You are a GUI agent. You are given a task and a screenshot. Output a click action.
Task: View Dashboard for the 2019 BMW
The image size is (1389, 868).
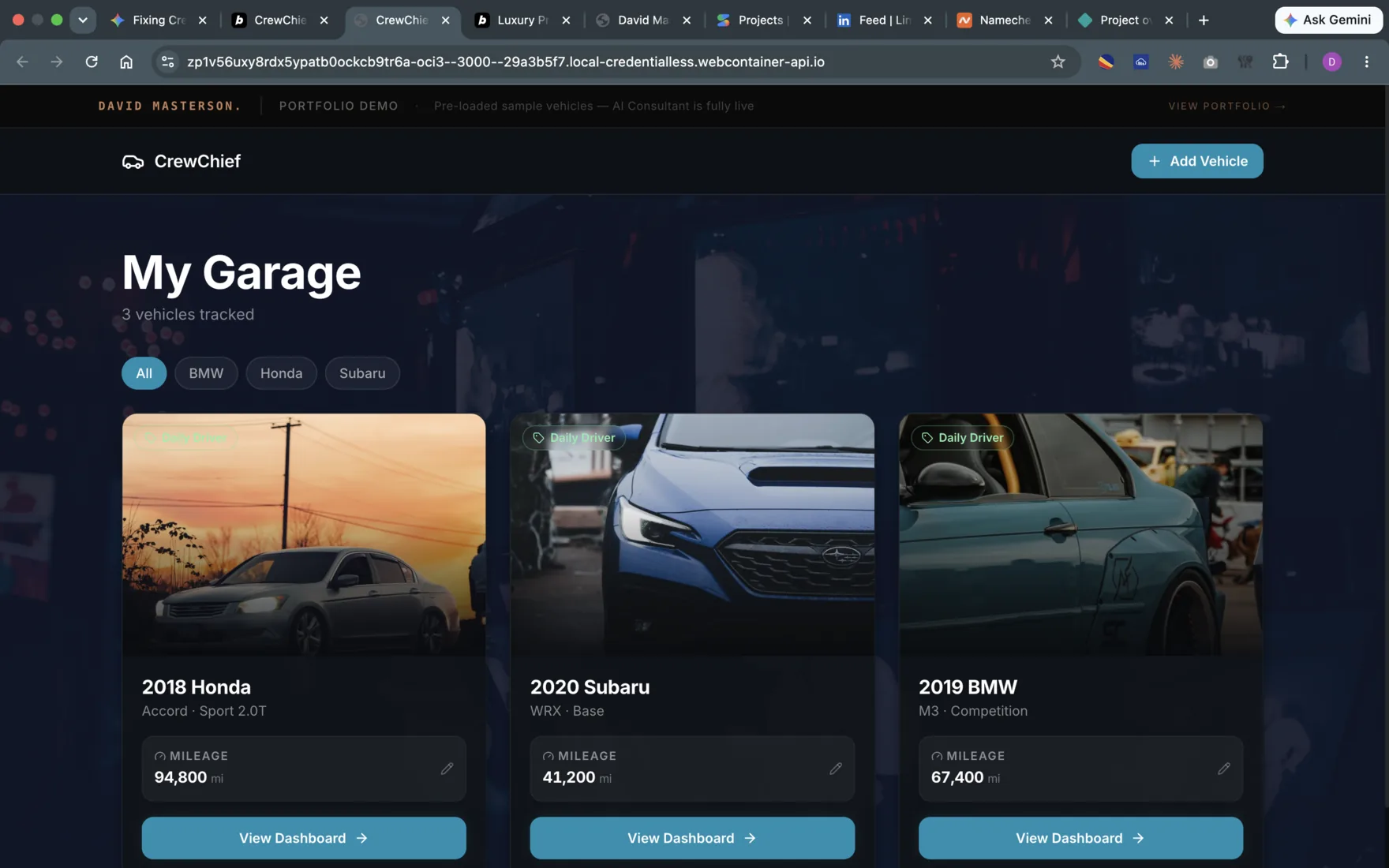click(1080, 838)
